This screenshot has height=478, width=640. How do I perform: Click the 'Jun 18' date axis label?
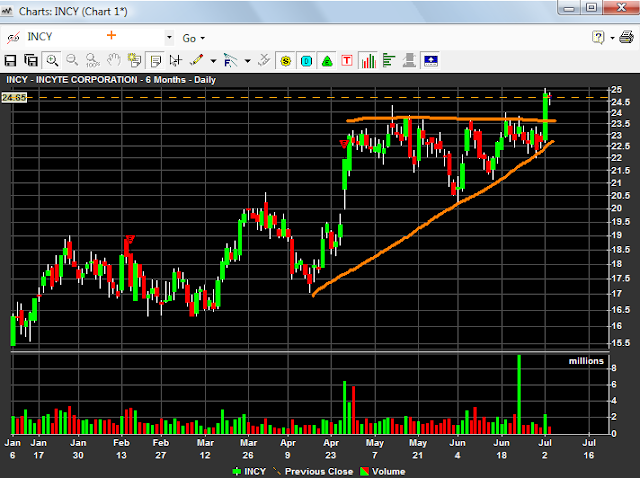(502, 449)
